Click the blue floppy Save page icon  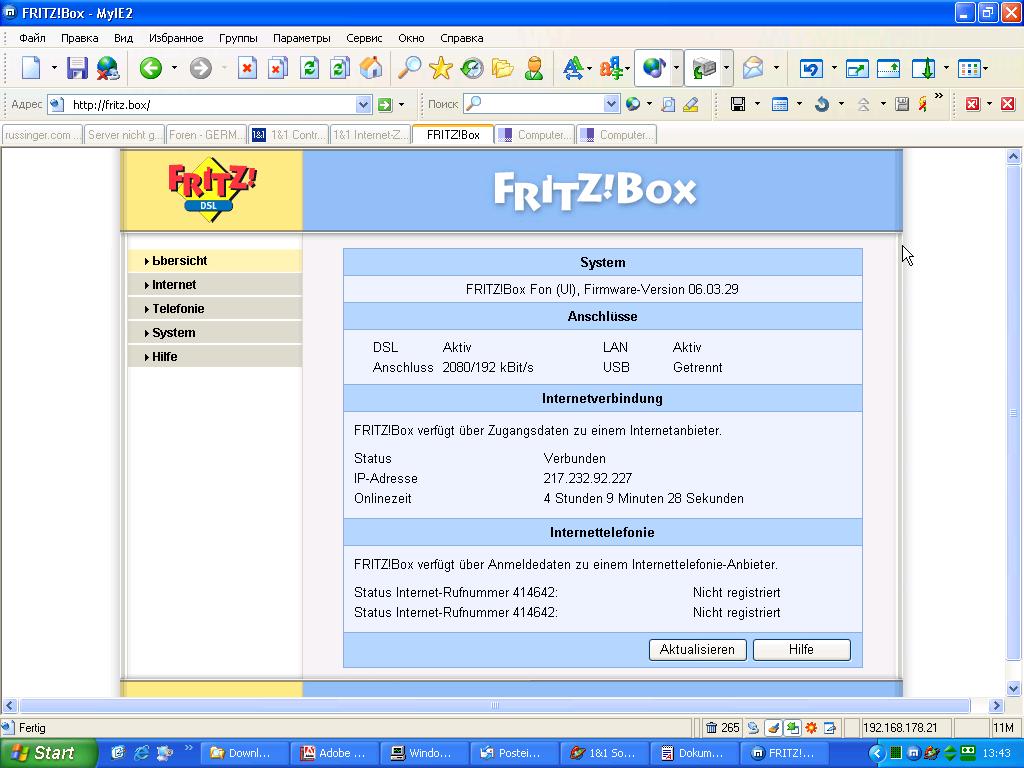tap(77, 68)
